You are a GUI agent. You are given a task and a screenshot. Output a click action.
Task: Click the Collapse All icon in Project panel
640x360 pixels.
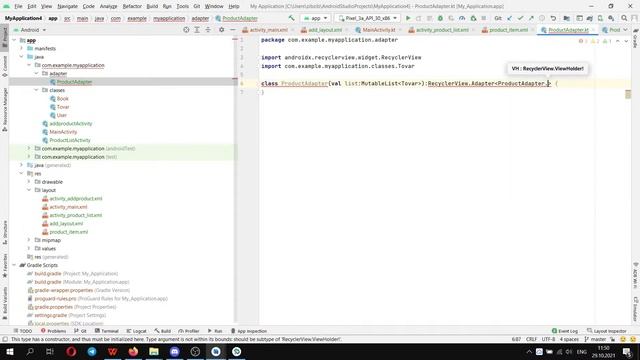pos(208,30)
